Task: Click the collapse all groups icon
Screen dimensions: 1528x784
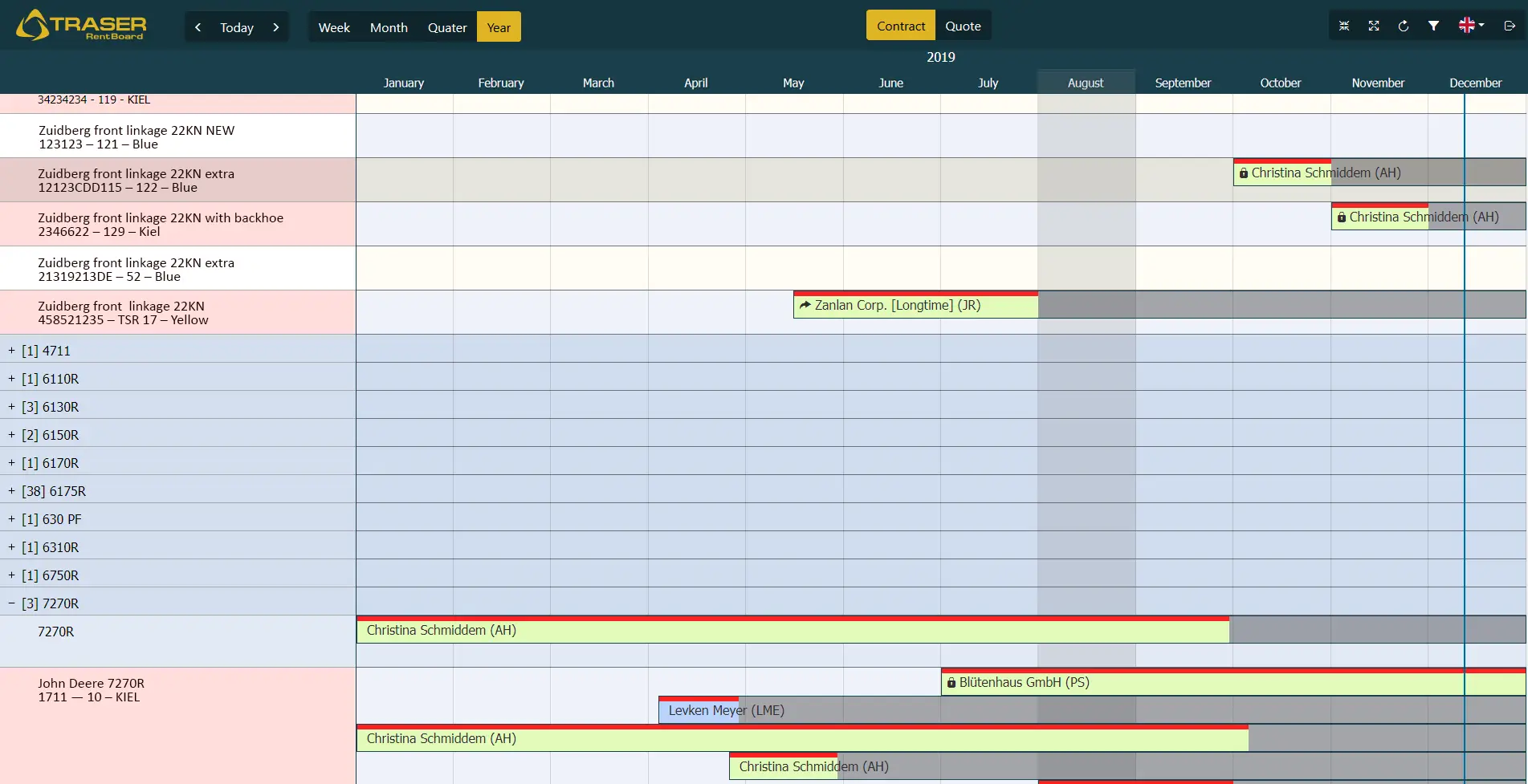Action: click(x=1344, y=26)
